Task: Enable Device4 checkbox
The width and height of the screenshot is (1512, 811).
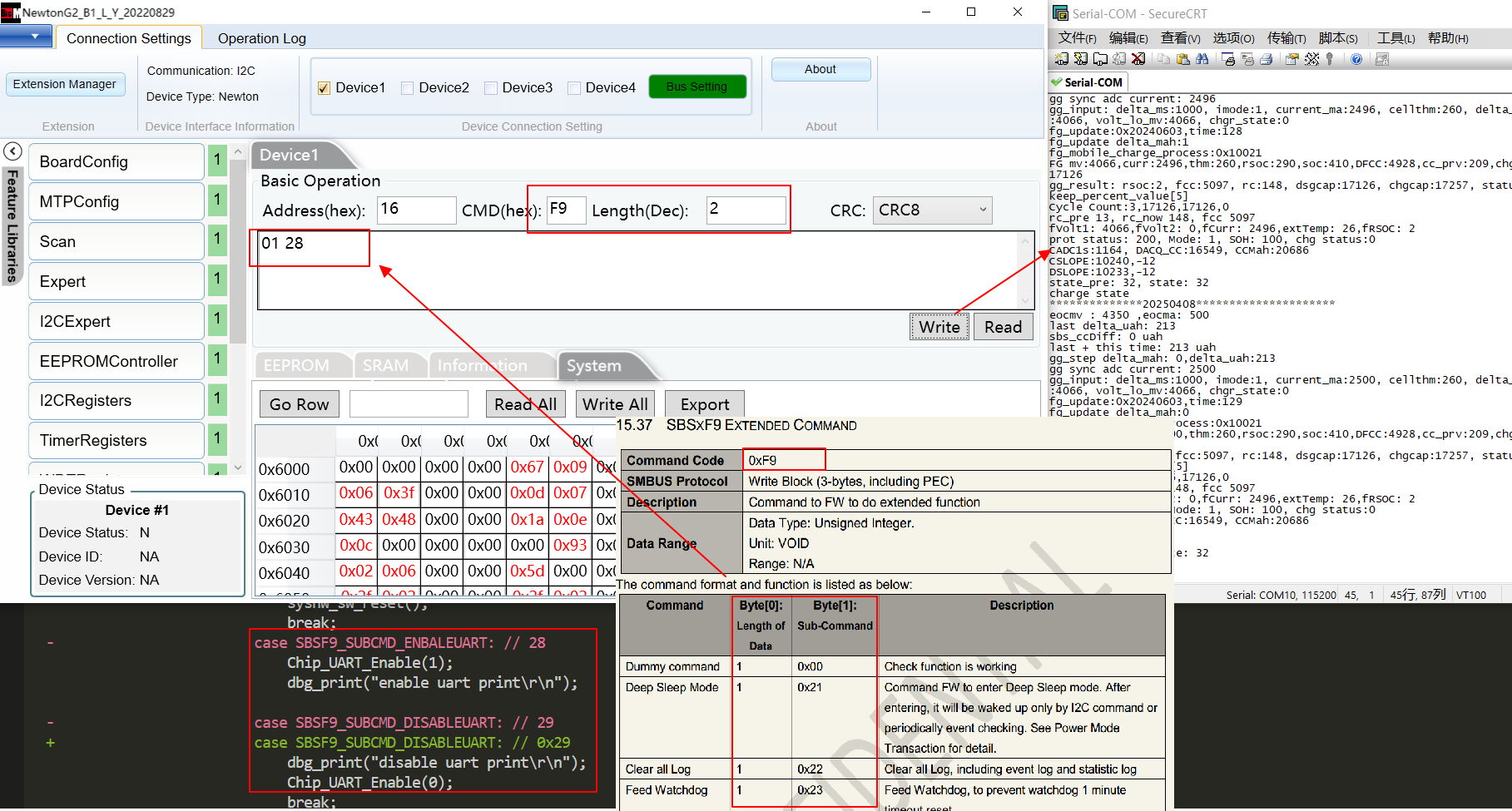Action: point(574,88)
